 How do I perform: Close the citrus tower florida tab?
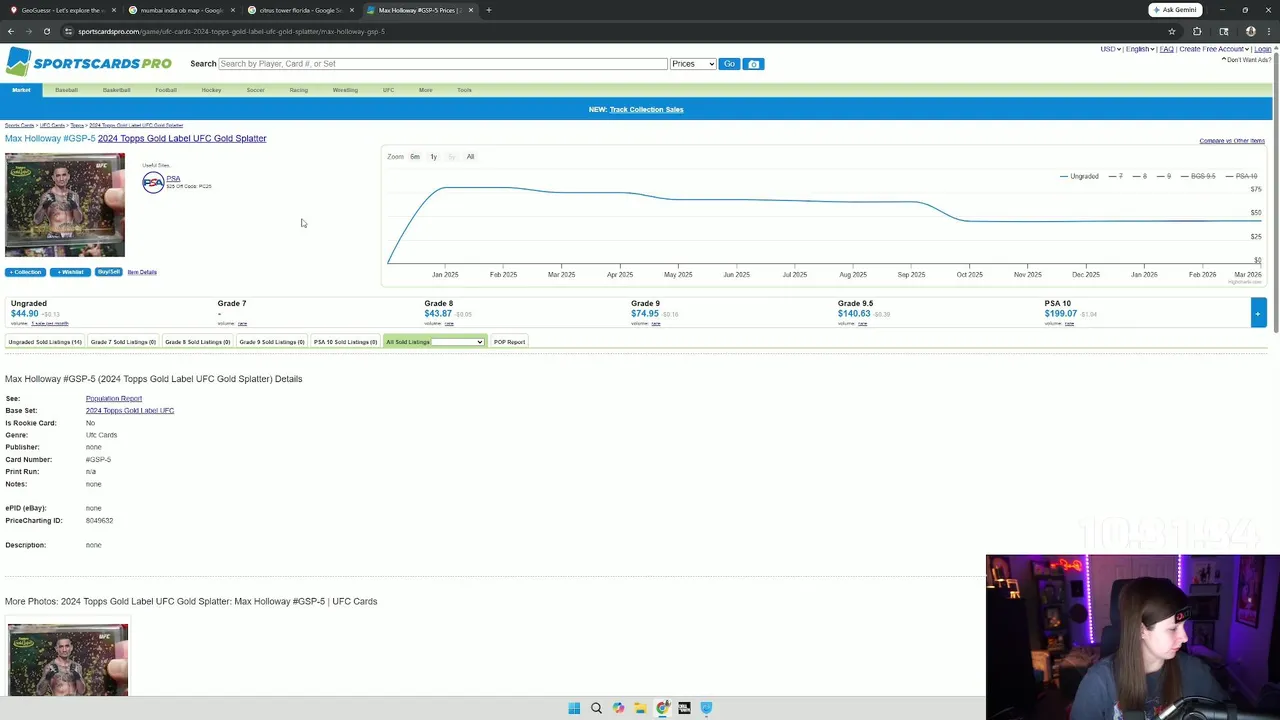(x=352, y=10)
